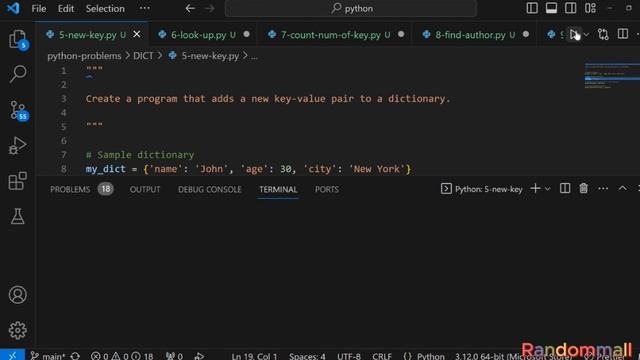
Task: Switch to 7-count-num-of-key.py tab
Action: pyautogui.click(x=335, y=35)
